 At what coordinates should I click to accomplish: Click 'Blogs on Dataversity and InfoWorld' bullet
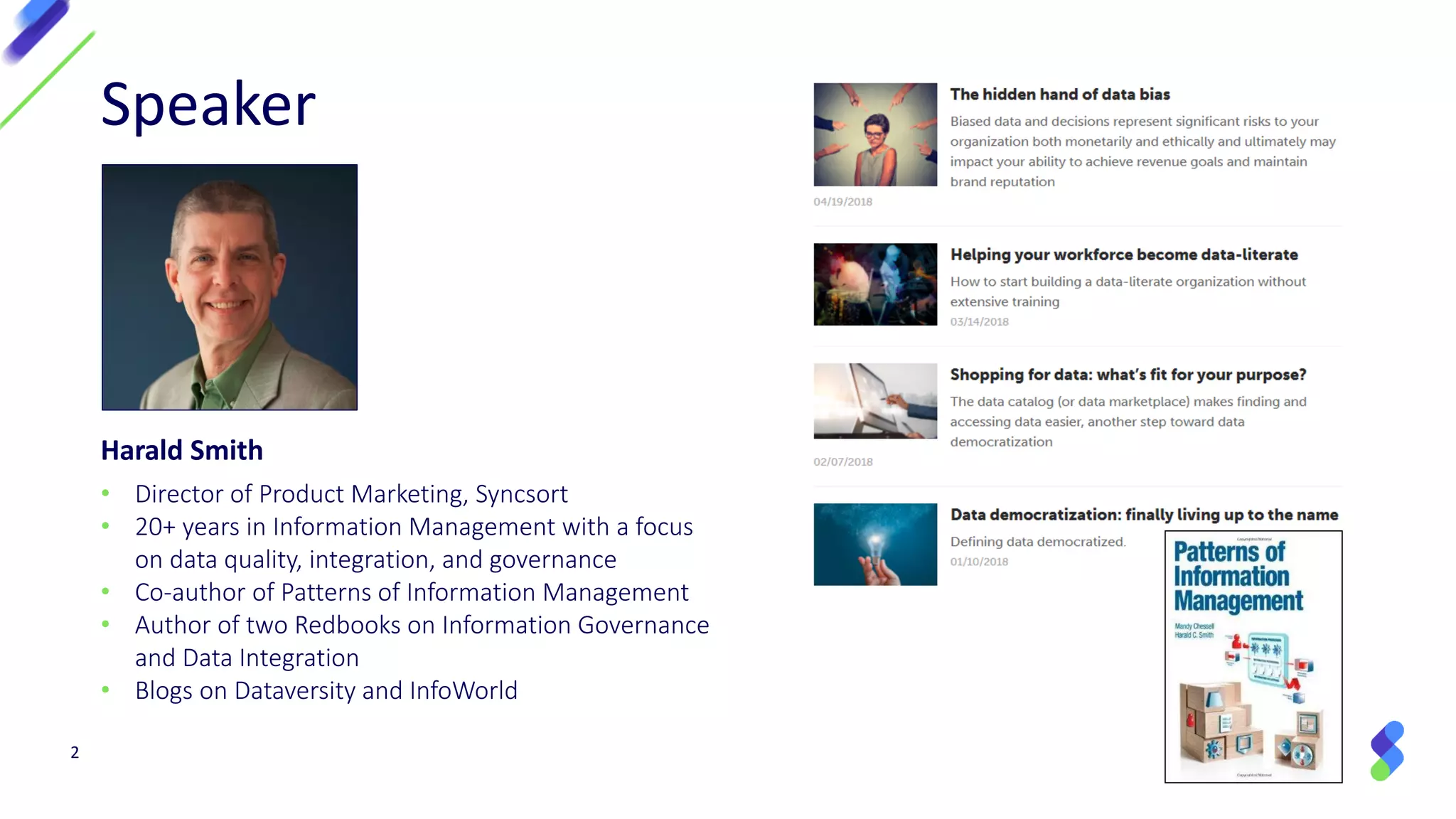[326, 690]
